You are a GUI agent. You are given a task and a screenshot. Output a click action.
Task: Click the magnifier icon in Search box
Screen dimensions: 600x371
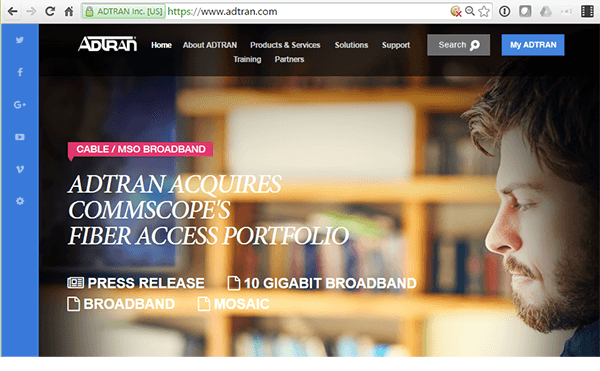pyautogui.click(x=474, y=45)
